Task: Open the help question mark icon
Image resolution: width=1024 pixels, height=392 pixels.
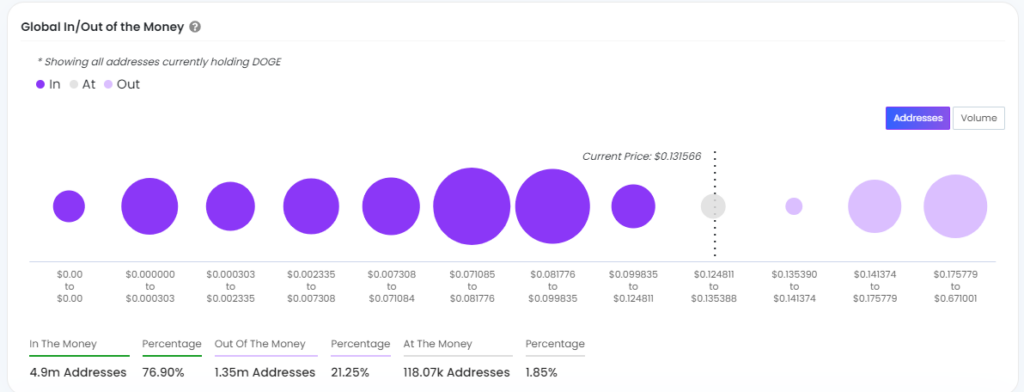Action: pos(195,27)
